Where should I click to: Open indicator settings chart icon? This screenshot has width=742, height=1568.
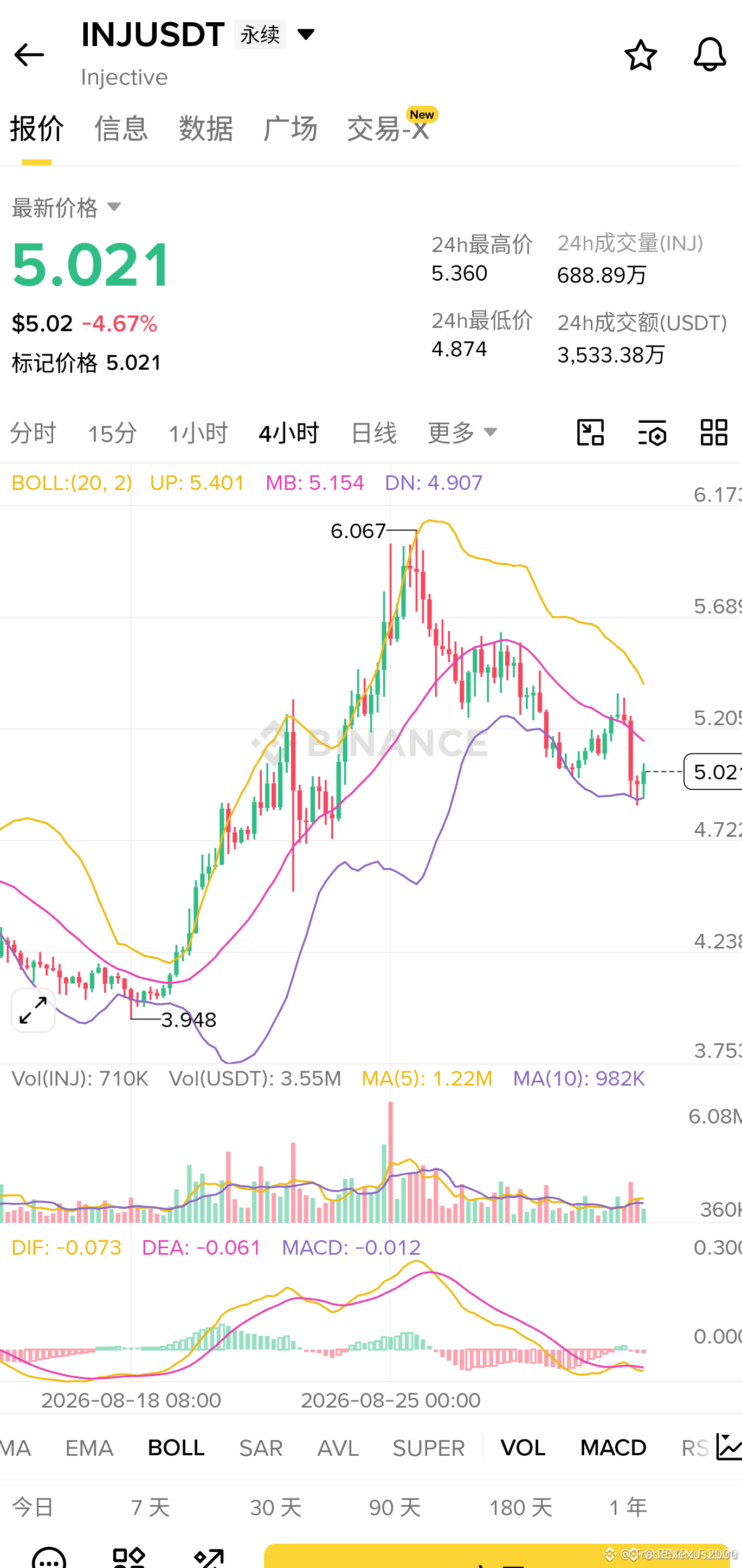point(728,1447)
